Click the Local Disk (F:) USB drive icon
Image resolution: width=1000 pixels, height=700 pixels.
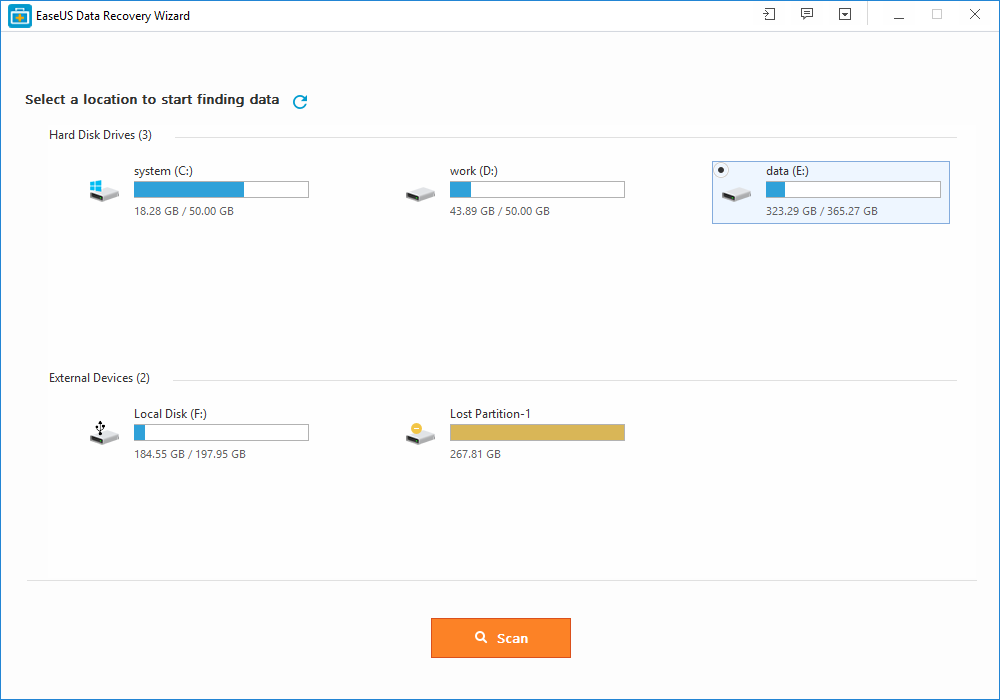click(103, 434)
